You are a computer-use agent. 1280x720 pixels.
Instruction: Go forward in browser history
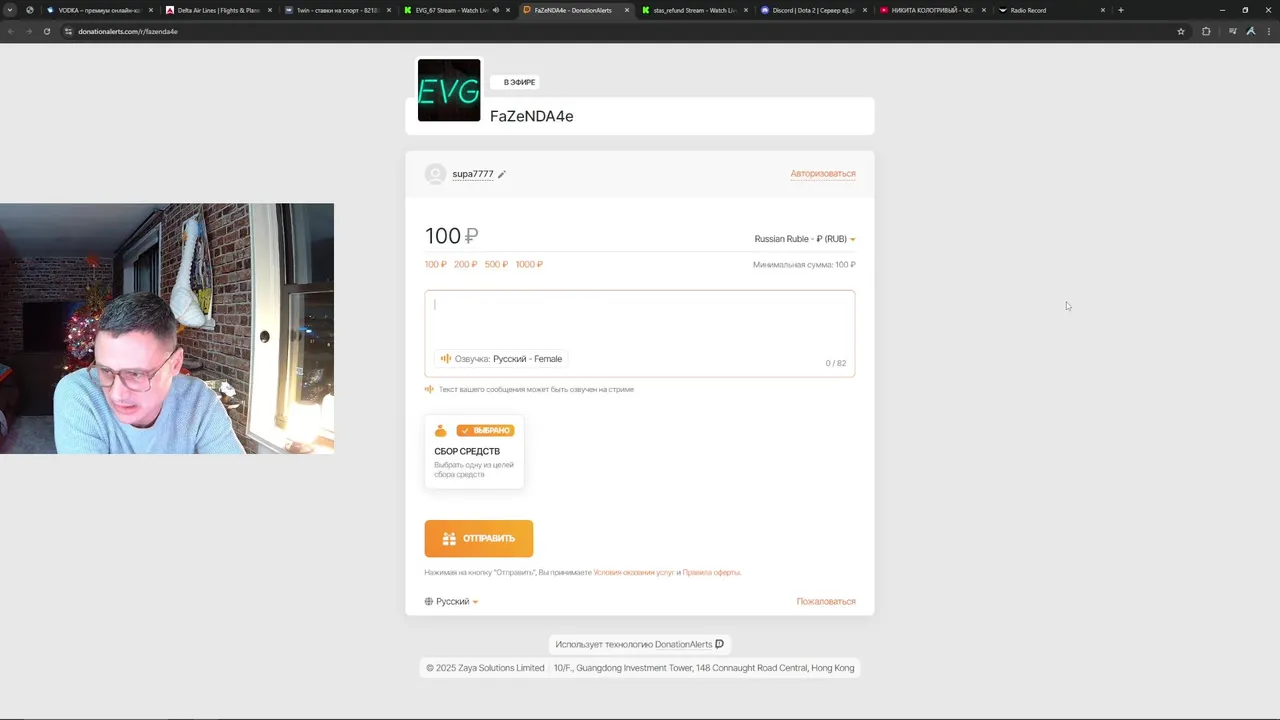tap(28, 31)
